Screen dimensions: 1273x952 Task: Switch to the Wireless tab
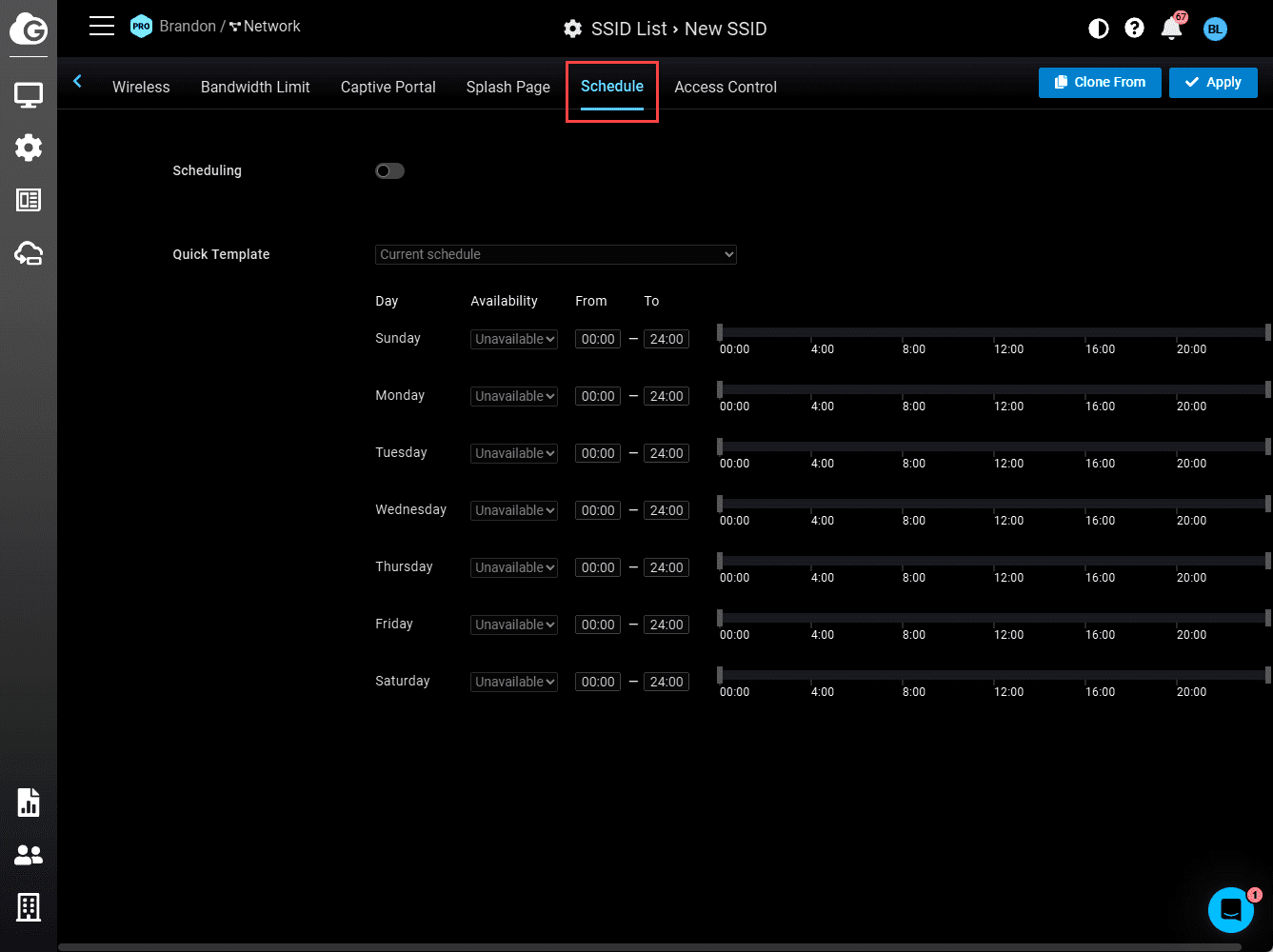pos(141,87)
